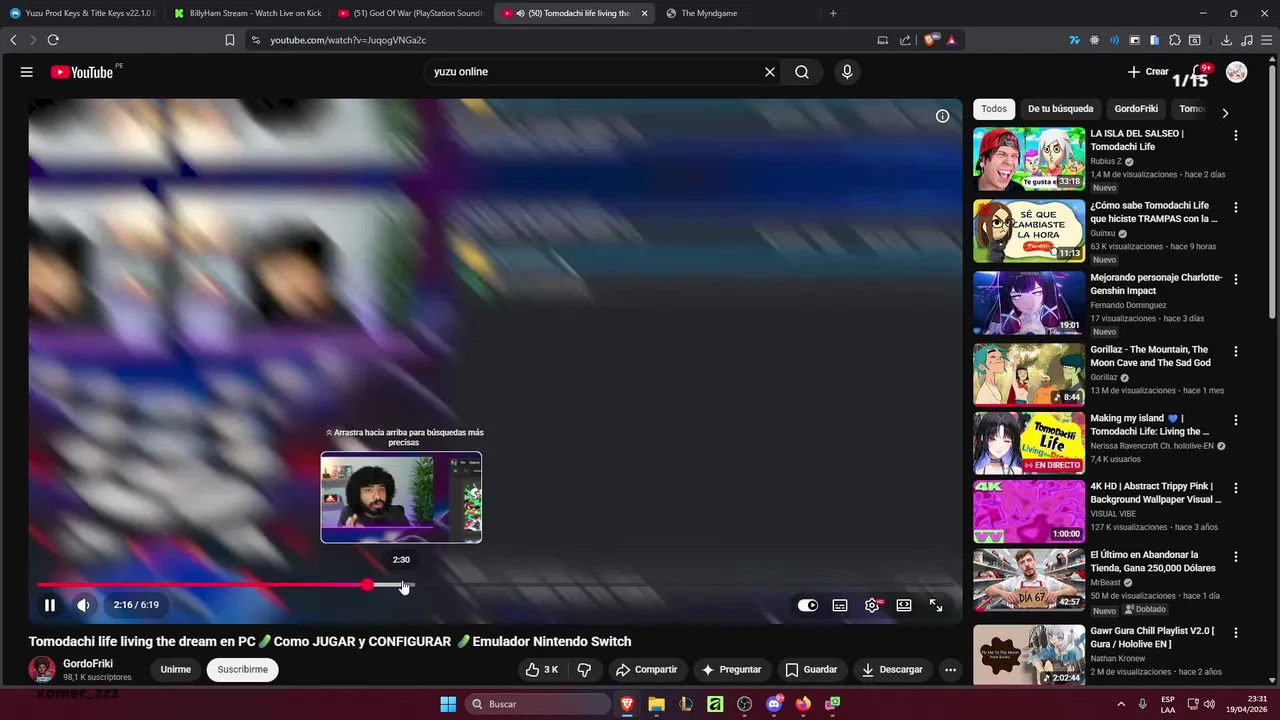Toggle the autoplay switch in player
This screenshot has width=1280, height=720.
[x=808, y=605]
